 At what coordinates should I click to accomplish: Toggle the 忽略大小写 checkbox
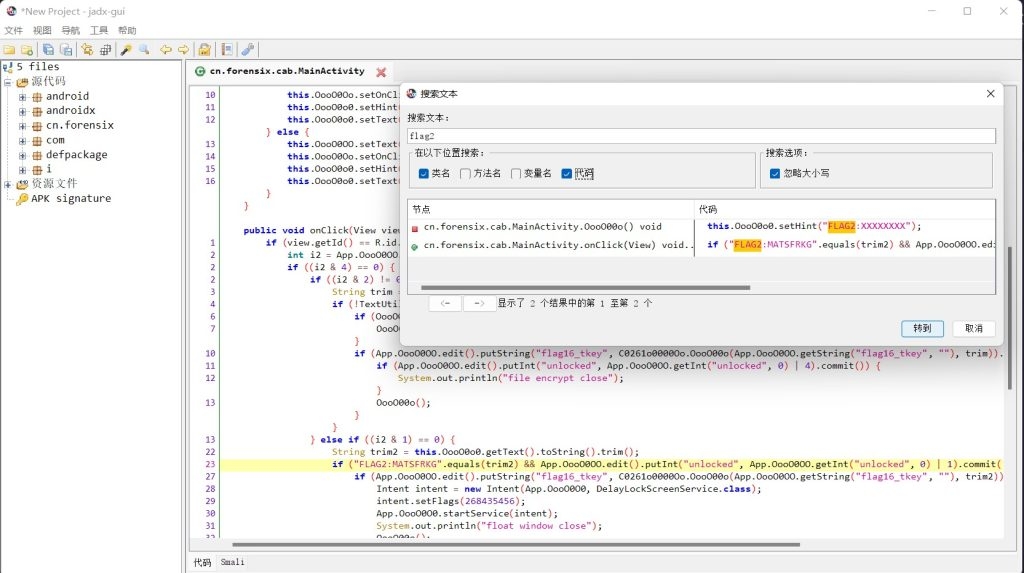(x=776, y=173)
